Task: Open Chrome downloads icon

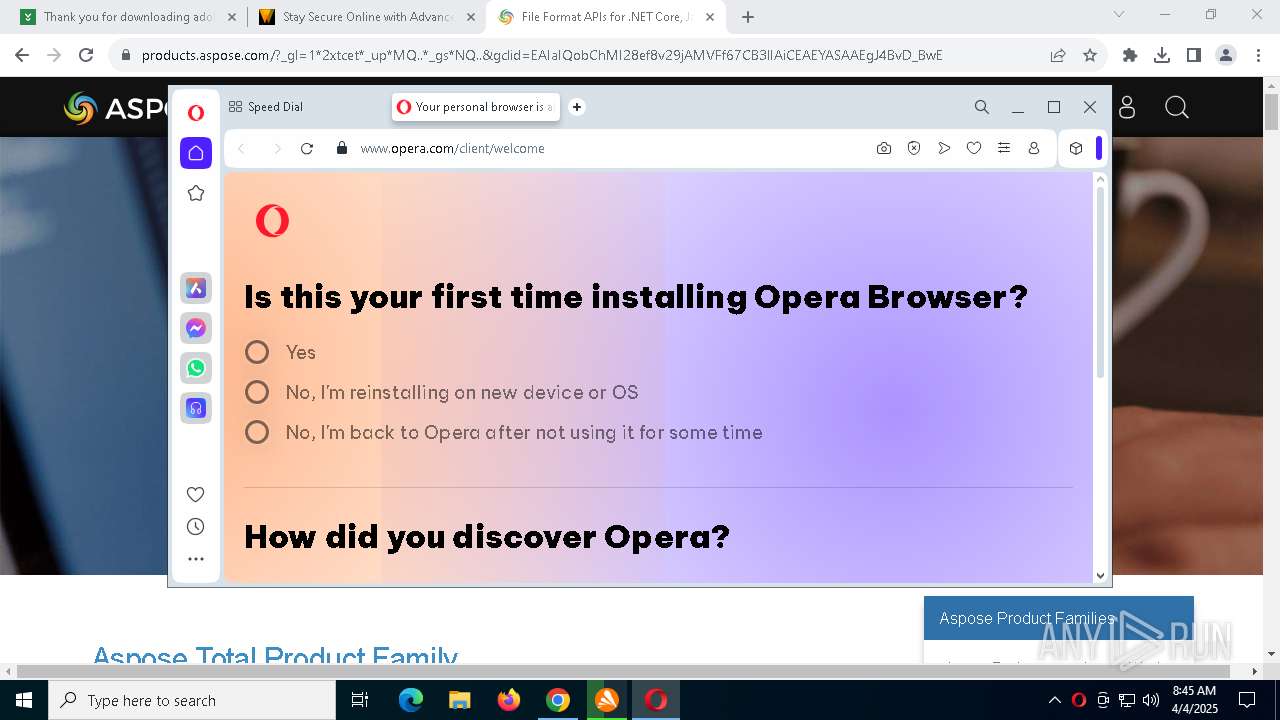Action: click(x=1162, y=56)
